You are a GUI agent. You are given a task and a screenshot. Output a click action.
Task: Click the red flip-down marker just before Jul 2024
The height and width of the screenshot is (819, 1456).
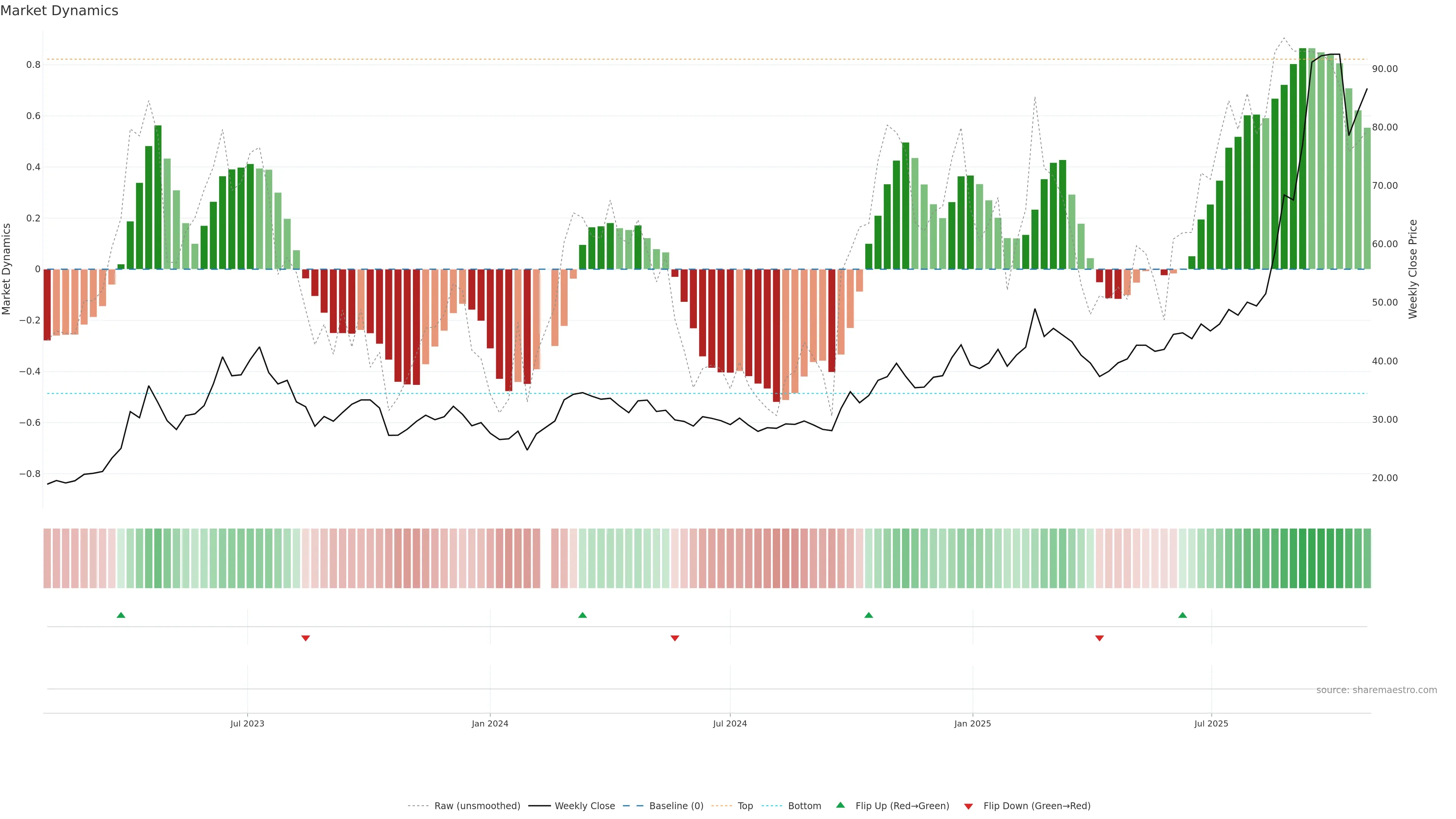click(675, 638)
